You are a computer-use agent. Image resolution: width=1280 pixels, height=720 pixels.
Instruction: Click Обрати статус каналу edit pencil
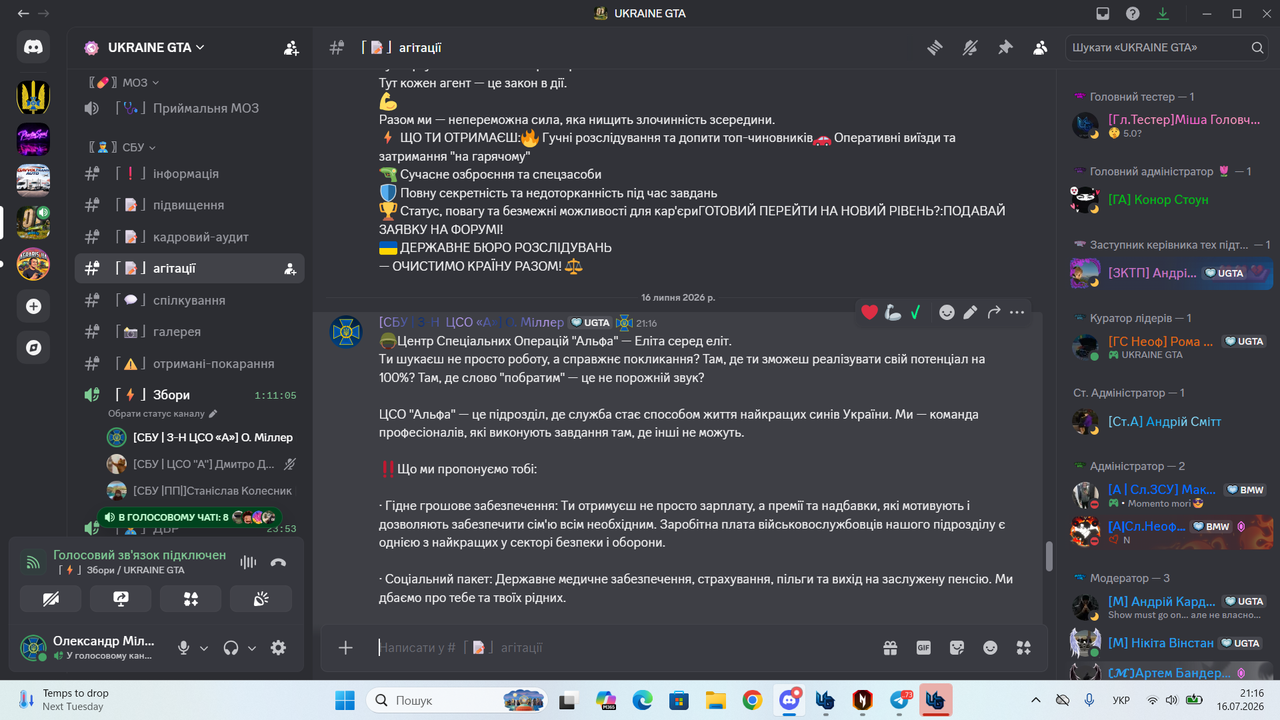(212, 413)
